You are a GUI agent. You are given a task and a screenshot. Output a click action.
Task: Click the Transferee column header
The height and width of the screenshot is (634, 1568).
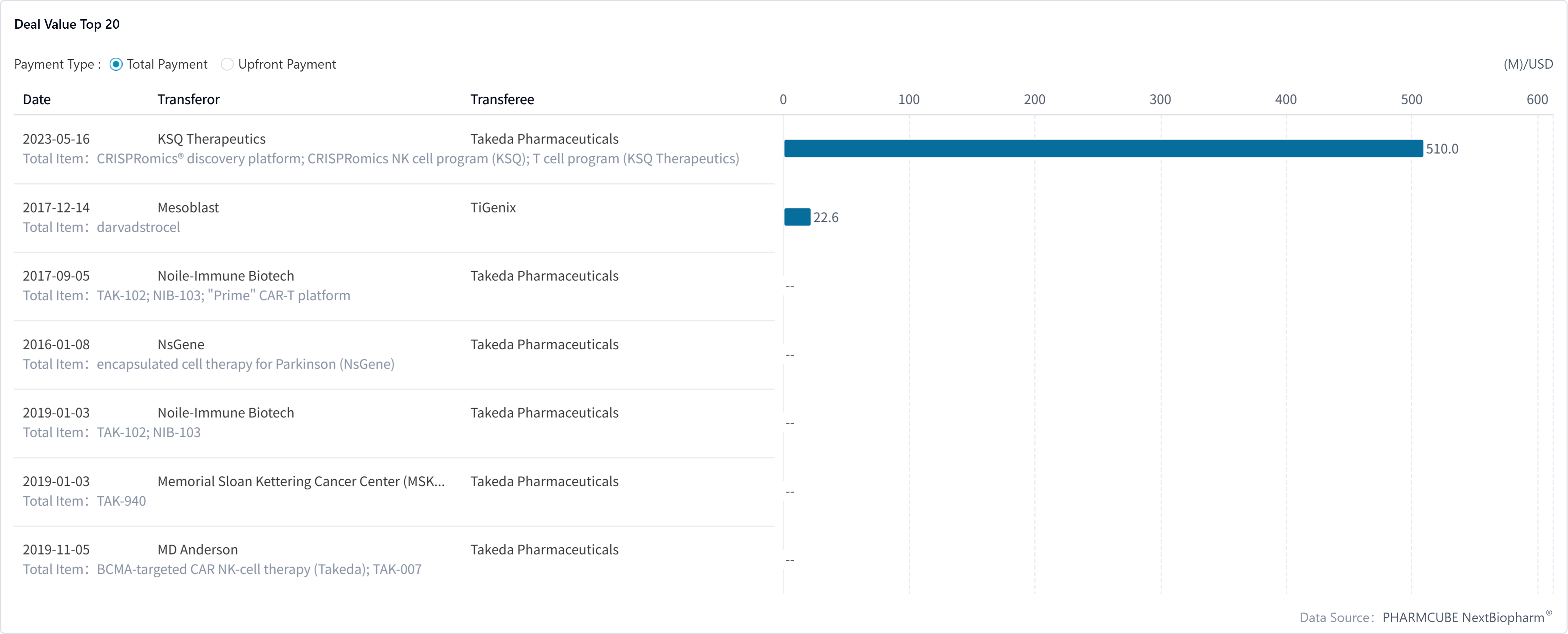(x=502, y=99)
